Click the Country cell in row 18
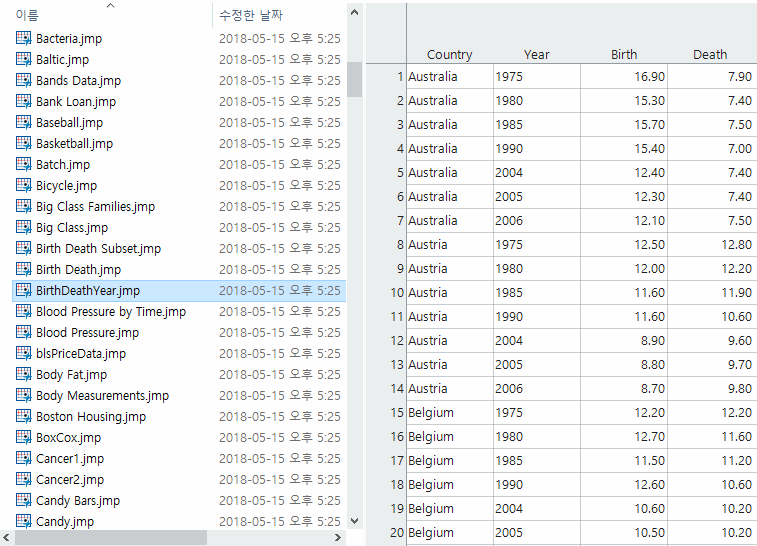Screen dimensions: 757x546 point(450,484)
